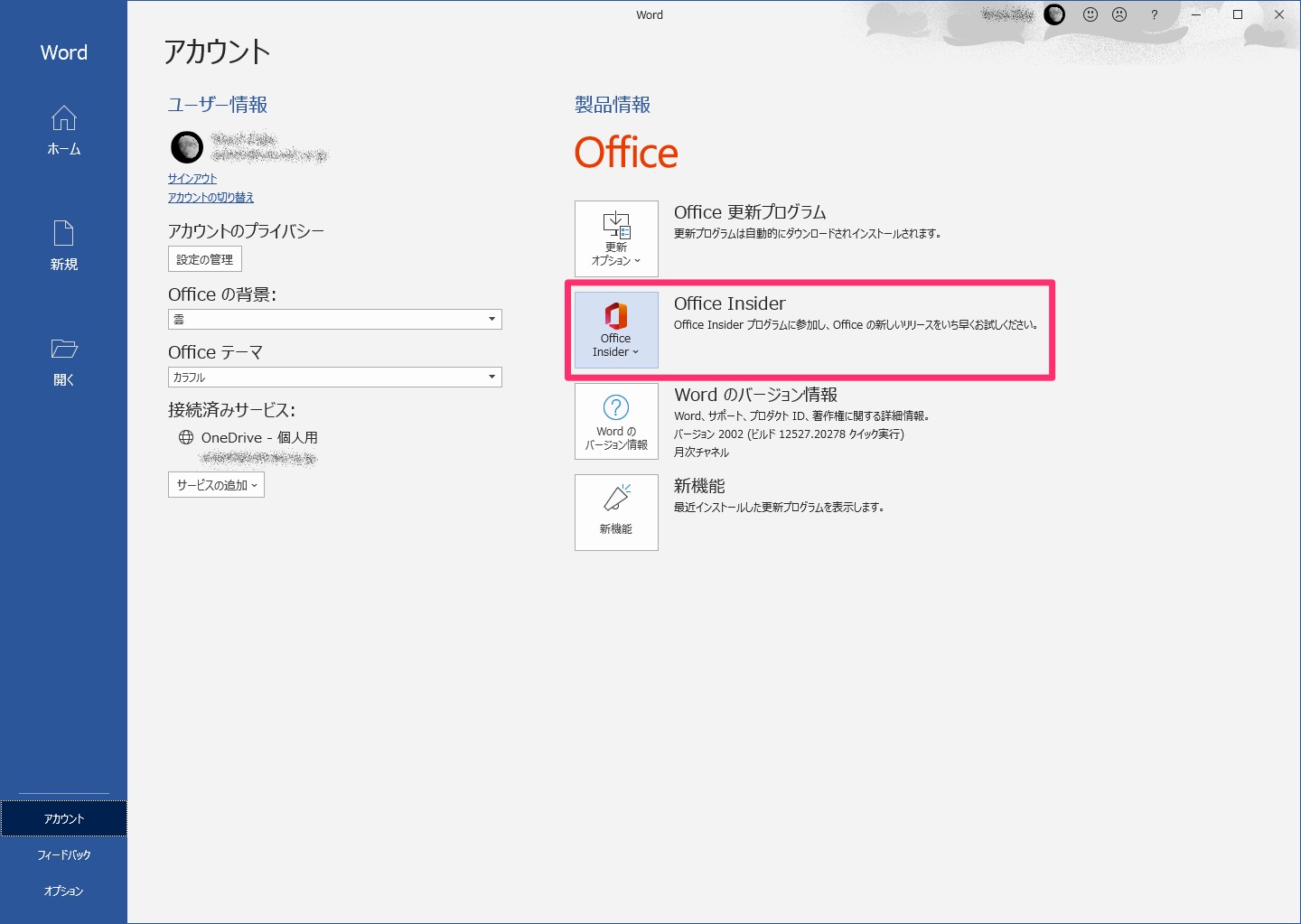Maximize the Word window
Screen dimensions: 1301x924
(1238, 14)
